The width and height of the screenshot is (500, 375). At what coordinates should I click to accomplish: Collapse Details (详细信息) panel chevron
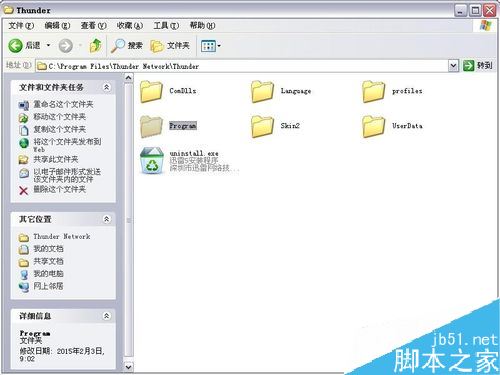click(106, 316)
